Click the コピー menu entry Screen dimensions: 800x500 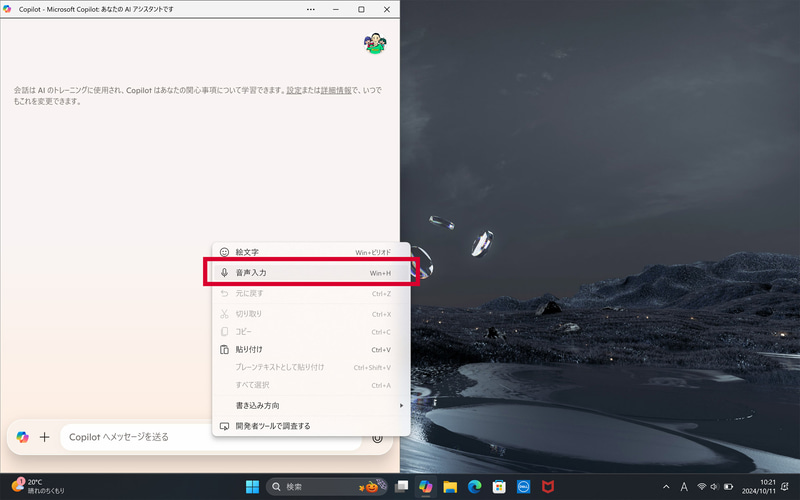(311, 332)
